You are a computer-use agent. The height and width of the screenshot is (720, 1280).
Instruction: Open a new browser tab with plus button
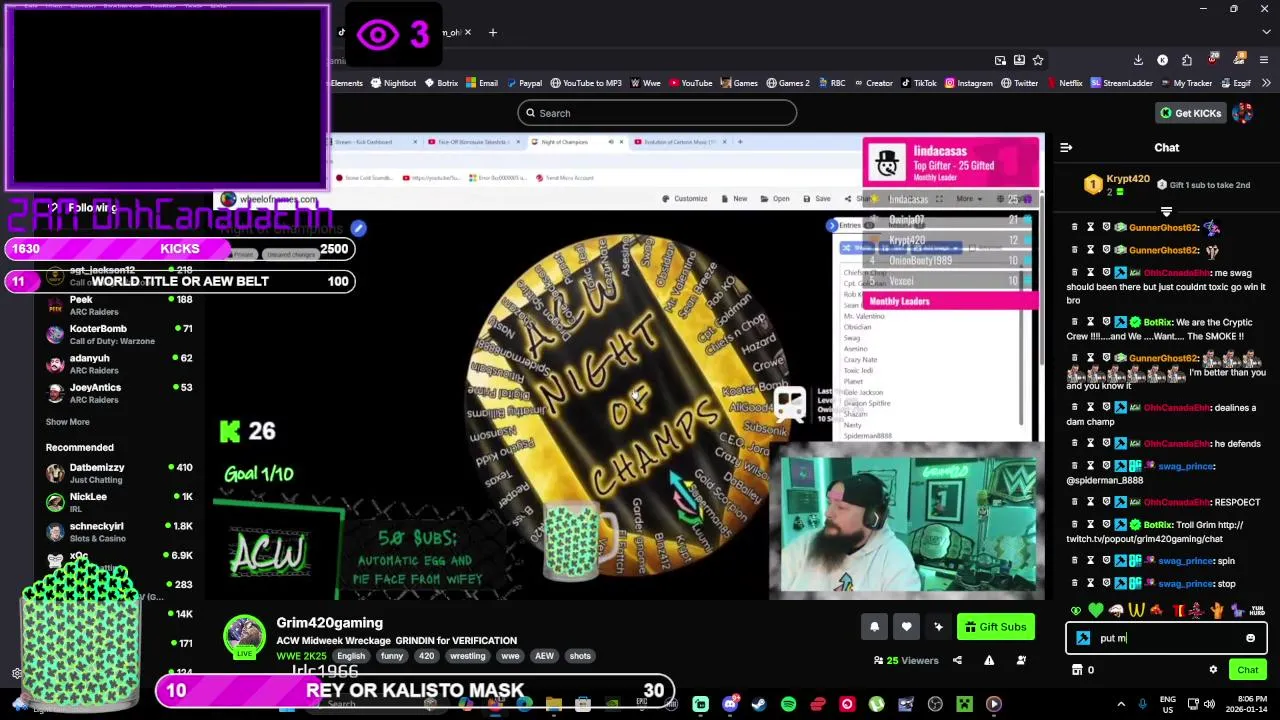492,33
